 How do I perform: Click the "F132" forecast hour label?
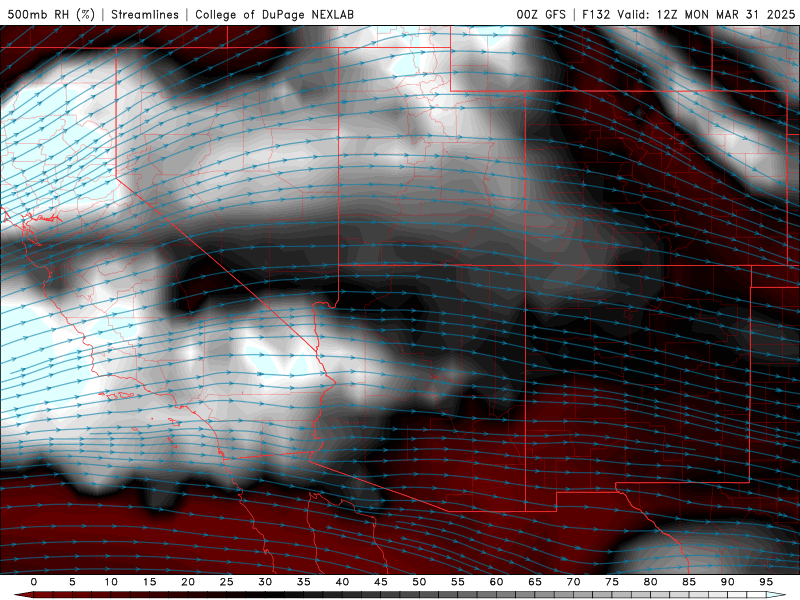tap(596, 14)
